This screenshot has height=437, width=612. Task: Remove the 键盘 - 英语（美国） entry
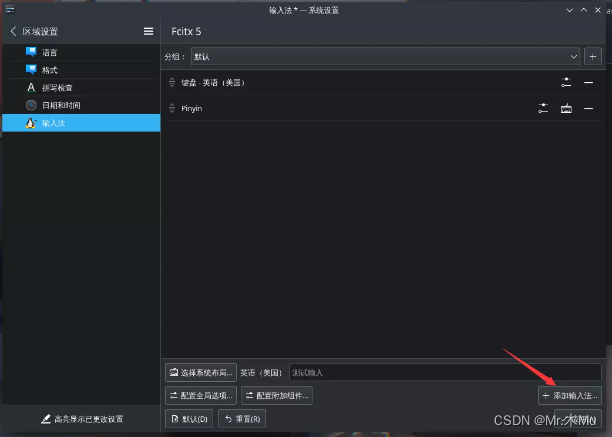[589, 82]
